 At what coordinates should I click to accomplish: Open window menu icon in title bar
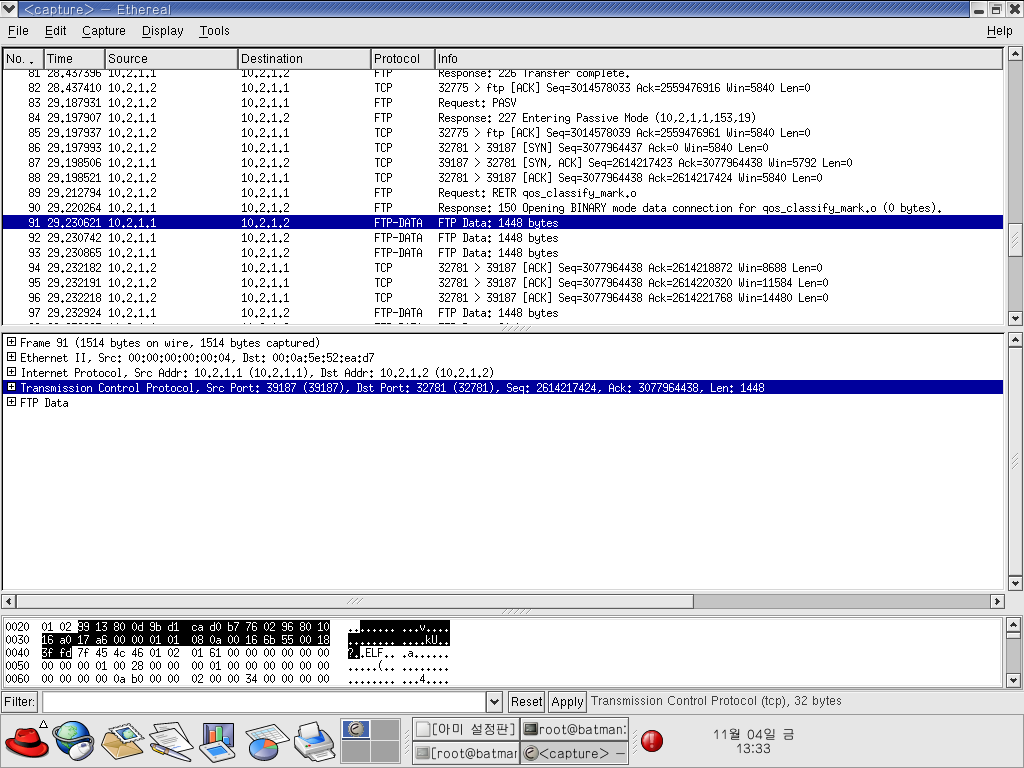click(9, 8)
